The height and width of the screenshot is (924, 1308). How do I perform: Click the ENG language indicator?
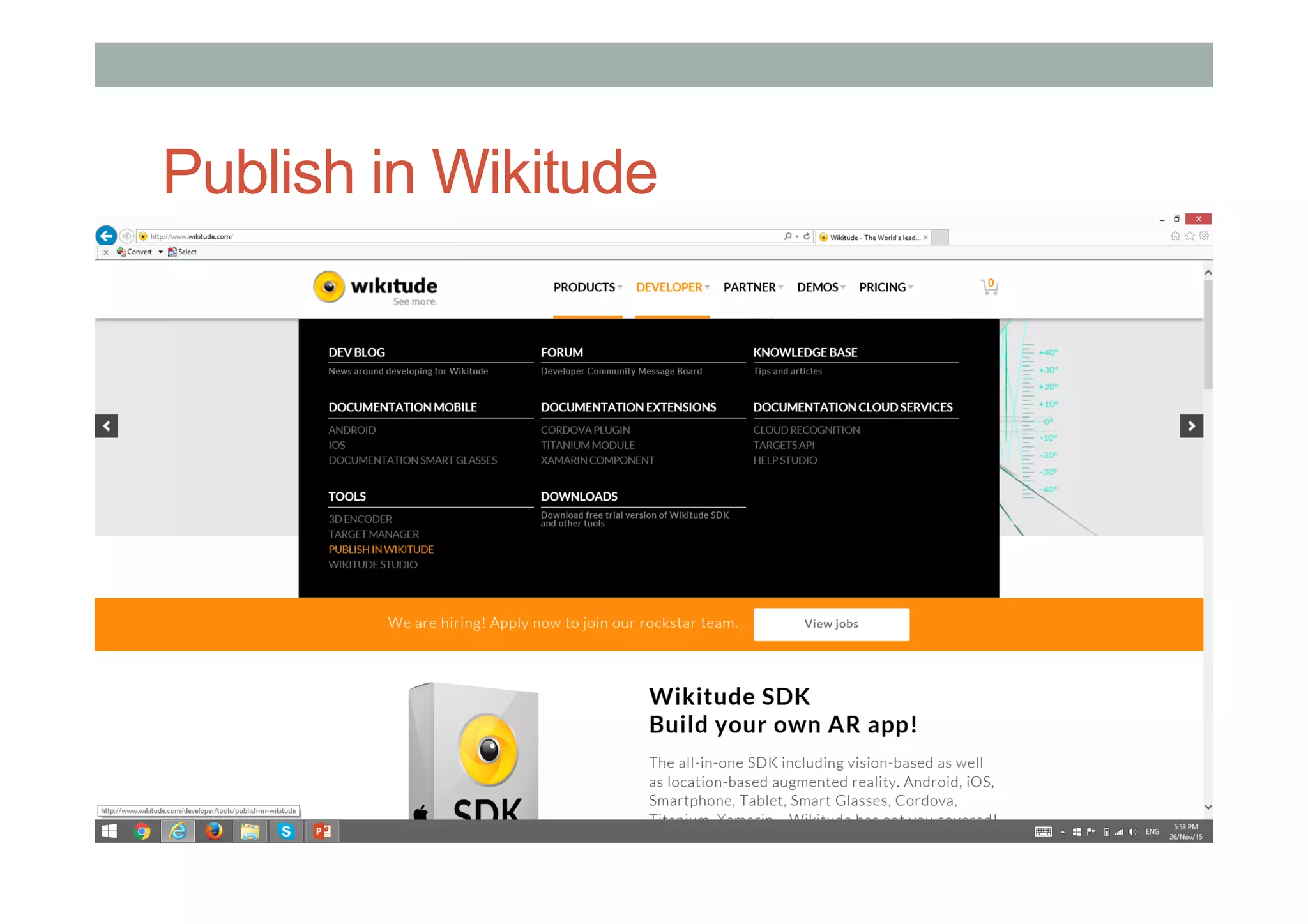point(1152,831)
